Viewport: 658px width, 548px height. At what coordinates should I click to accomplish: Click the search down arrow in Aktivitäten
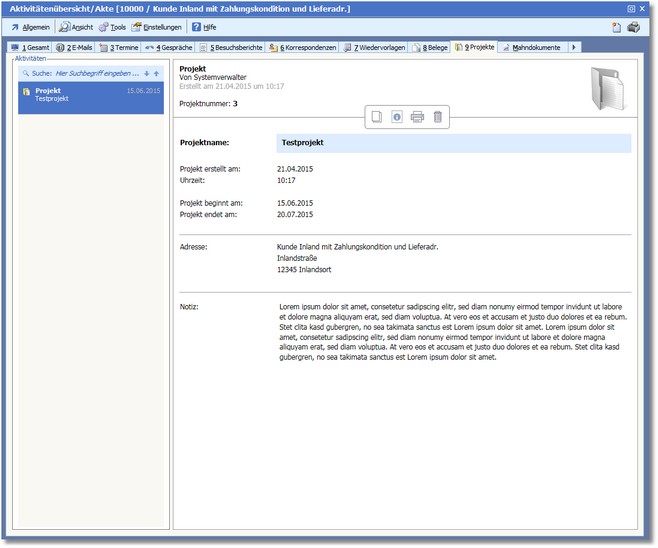(147, 73)
